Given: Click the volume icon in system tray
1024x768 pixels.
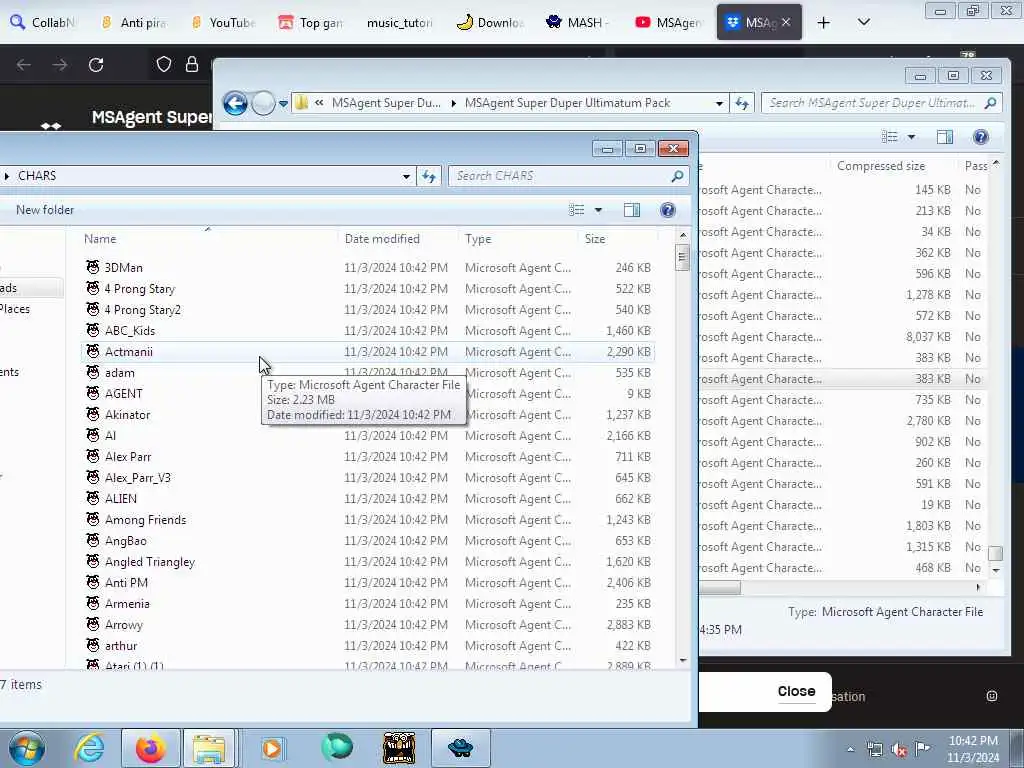Looking at the screenshot, I should point(899,750).
